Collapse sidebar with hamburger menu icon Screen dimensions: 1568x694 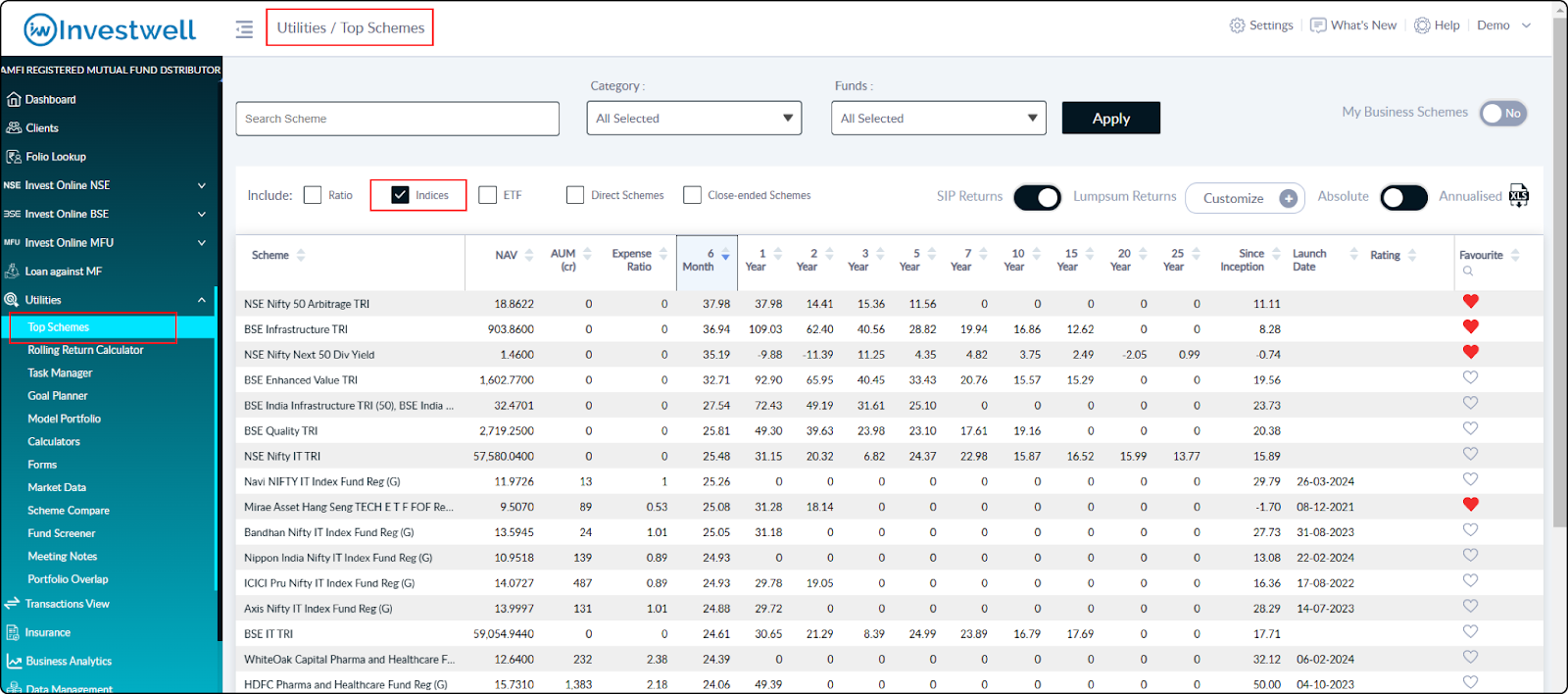(244, 29)
